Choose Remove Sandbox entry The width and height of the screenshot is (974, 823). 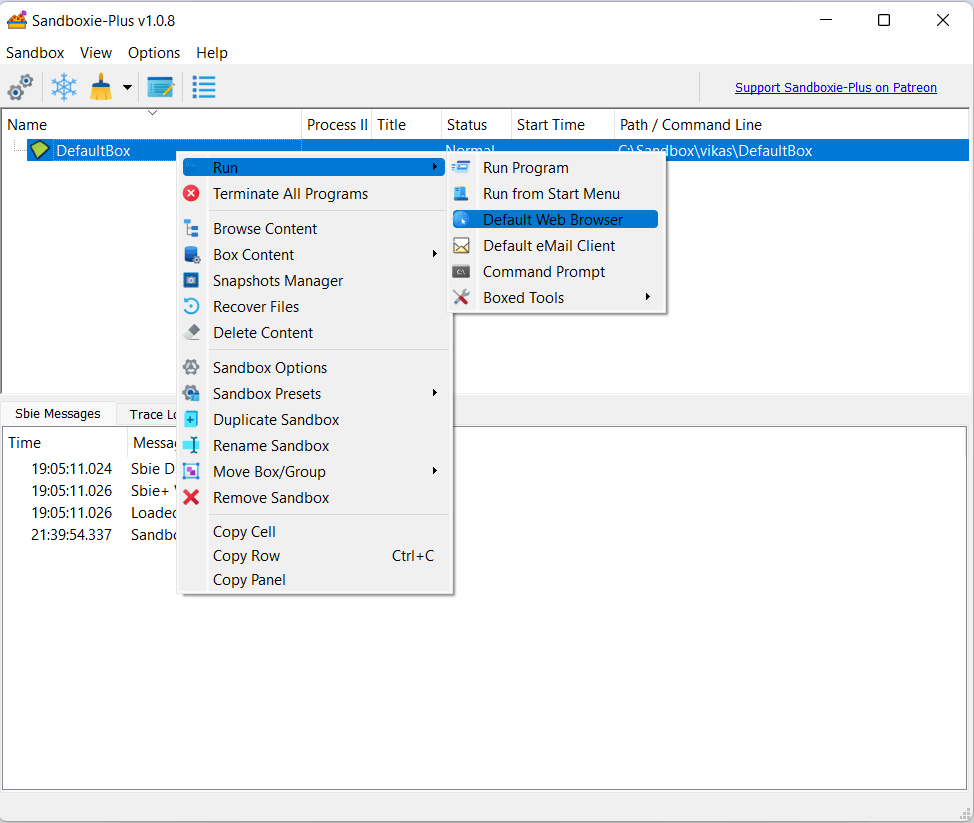314,498
